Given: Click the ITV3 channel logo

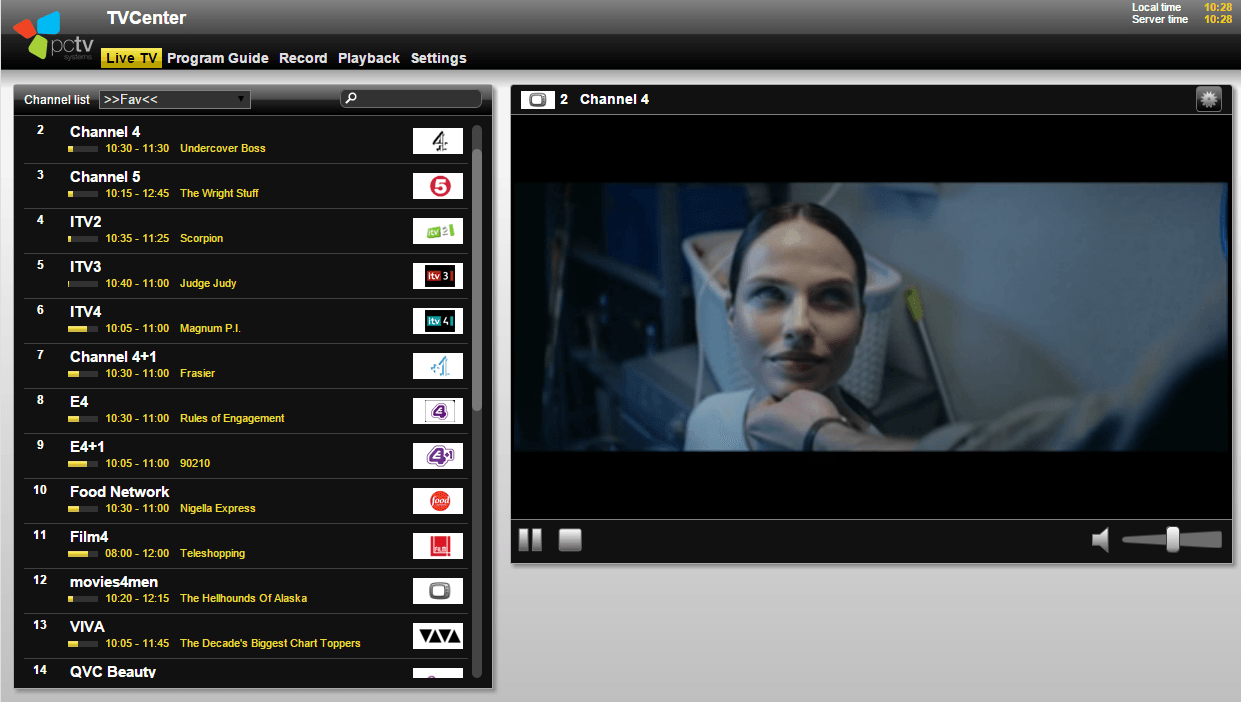Looking at the screenshot, I should [x=438, y=276].
